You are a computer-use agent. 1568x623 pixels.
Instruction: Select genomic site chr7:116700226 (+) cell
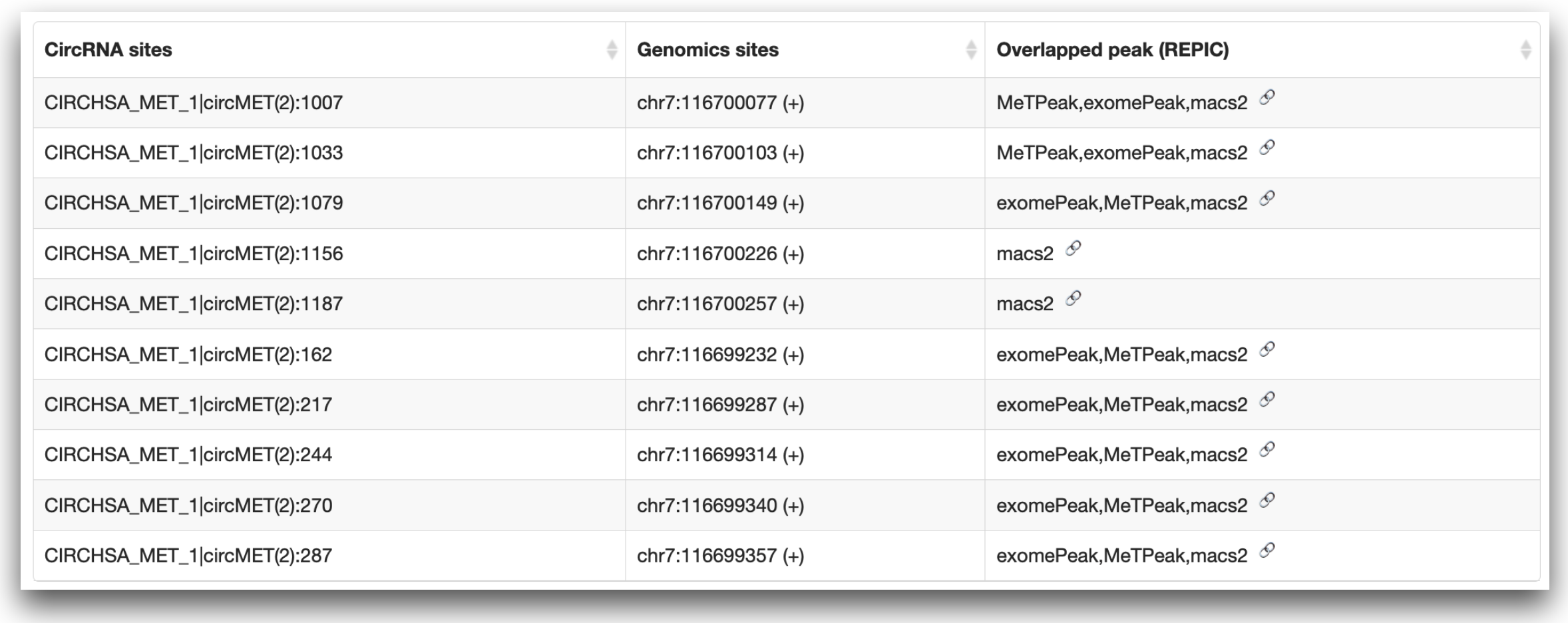(720, 254)
